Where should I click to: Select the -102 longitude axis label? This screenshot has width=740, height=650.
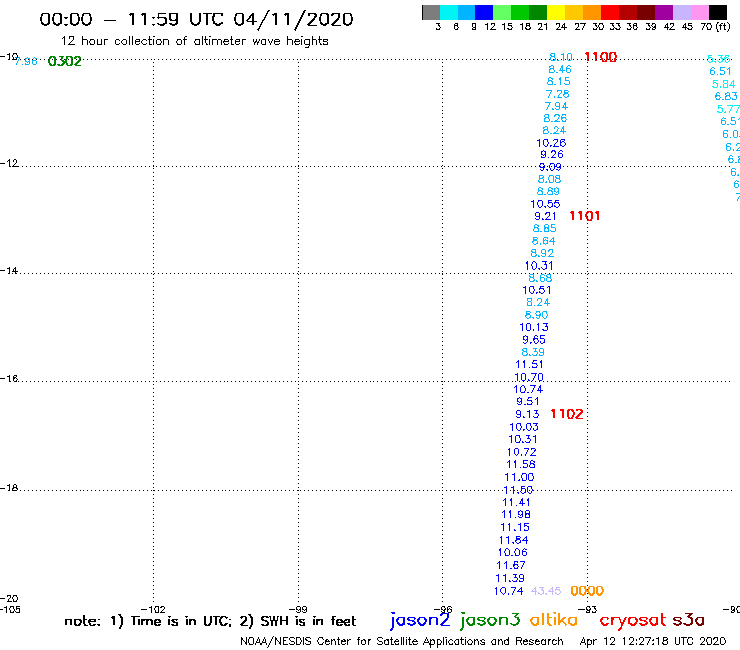(153, 609)
